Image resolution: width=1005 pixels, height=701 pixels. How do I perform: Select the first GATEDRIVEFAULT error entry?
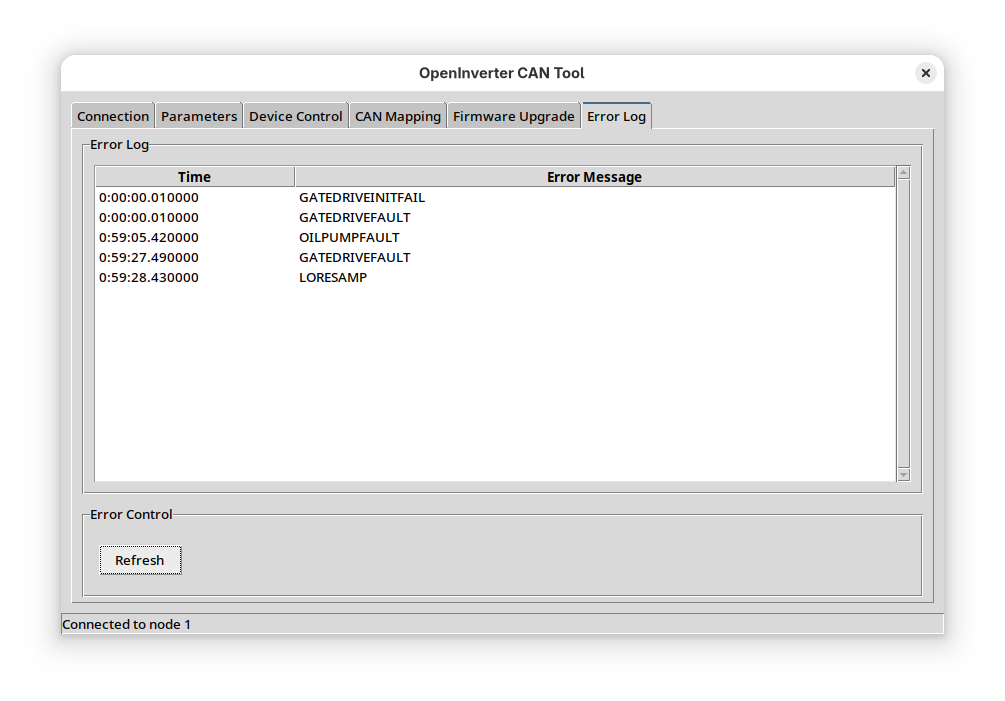tap(354, 217)
